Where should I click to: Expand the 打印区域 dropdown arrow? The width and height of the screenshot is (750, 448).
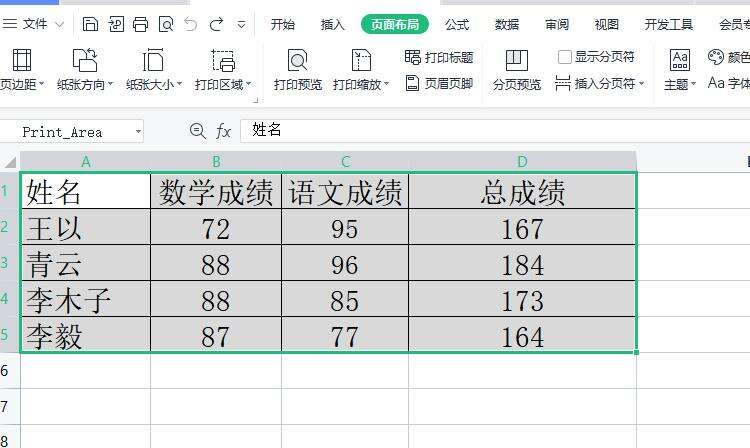pos(248,84)
